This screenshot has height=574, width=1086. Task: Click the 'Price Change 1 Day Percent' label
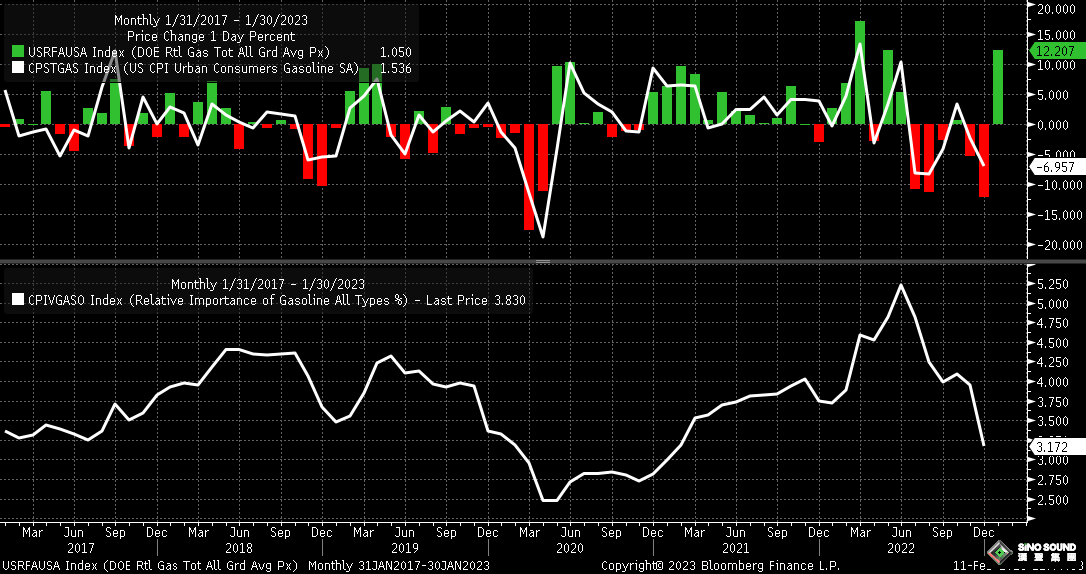click(x=211, y=36)
